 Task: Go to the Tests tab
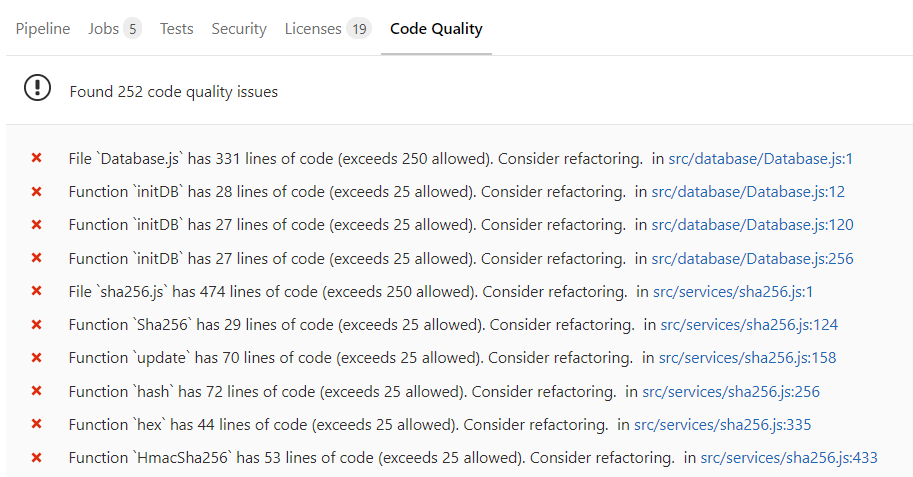pyautogui.click(x=176, y=28)
